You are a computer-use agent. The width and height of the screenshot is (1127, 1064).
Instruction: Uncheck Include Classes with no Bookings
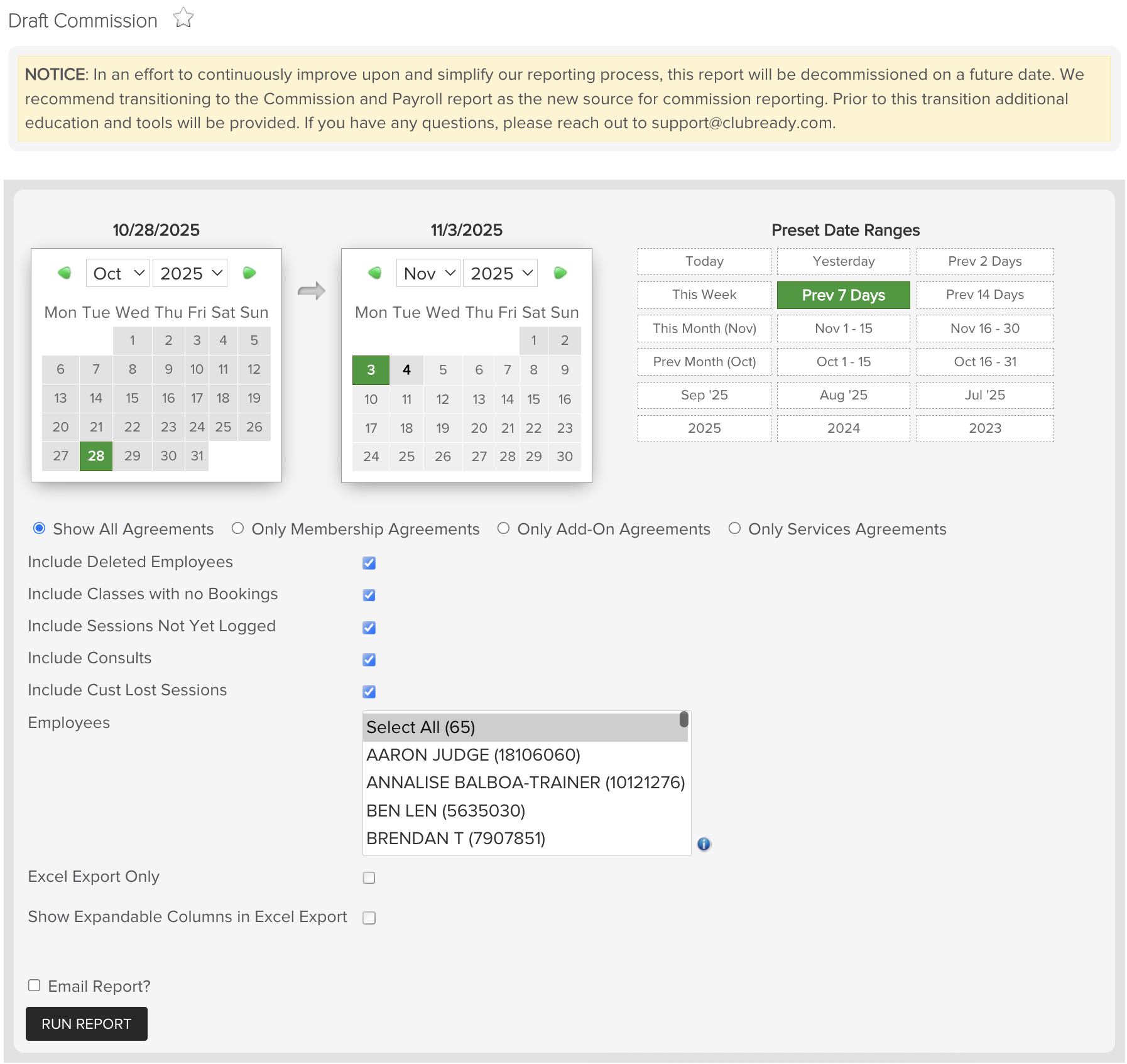pos(369,595)
